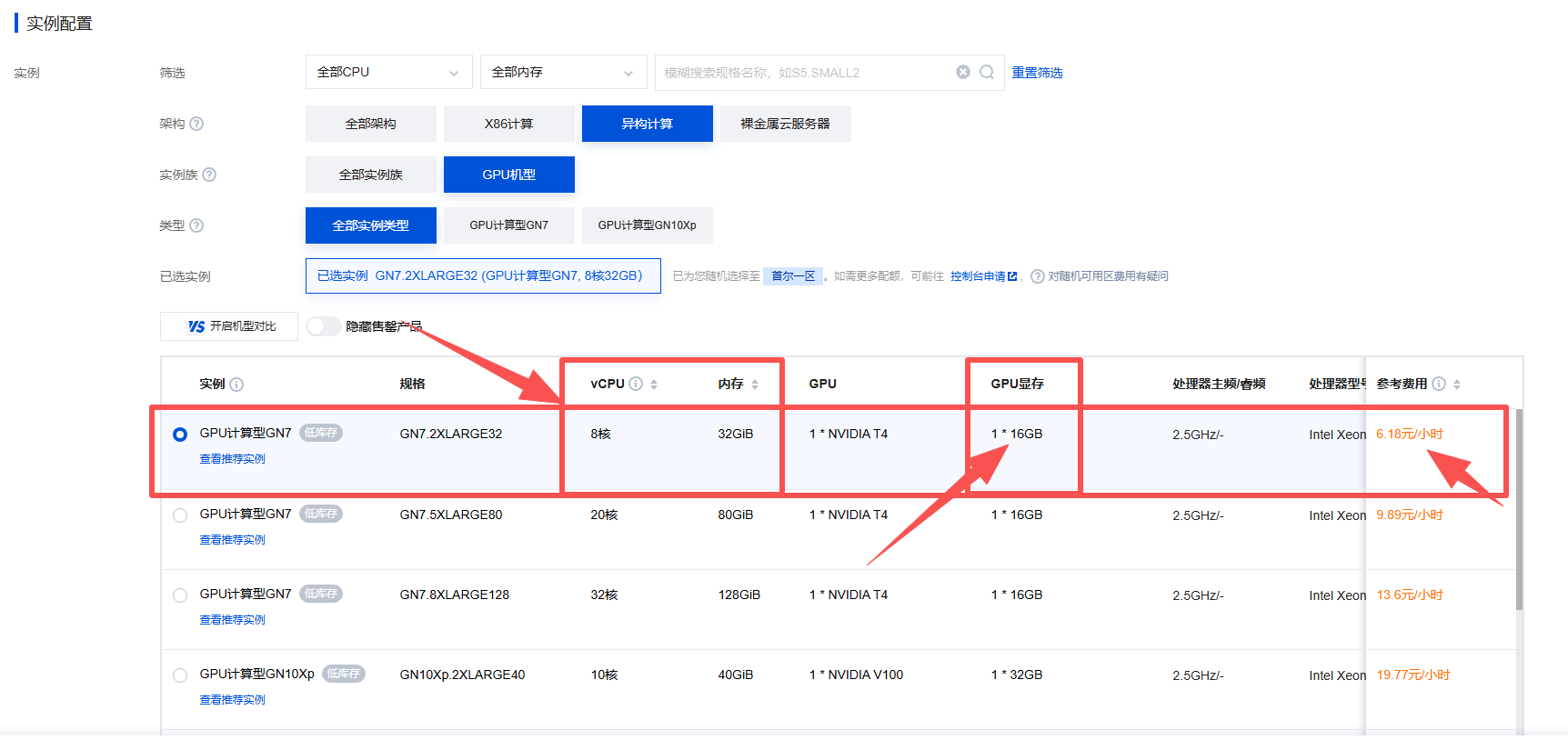Click the info icon beside 参考费用 header

pyautogui.click(x=1439, y=384)
